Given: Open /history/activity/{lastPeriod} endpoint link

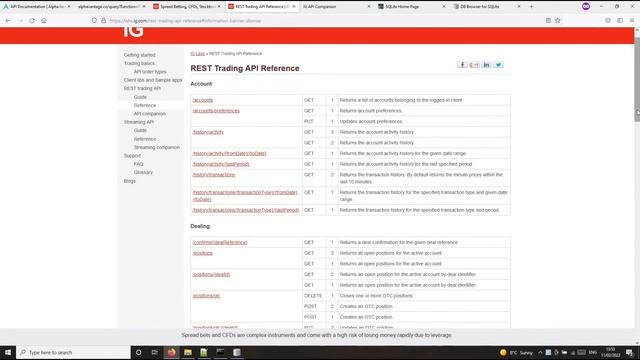Looking at the screenshot, I should [221, 164].
